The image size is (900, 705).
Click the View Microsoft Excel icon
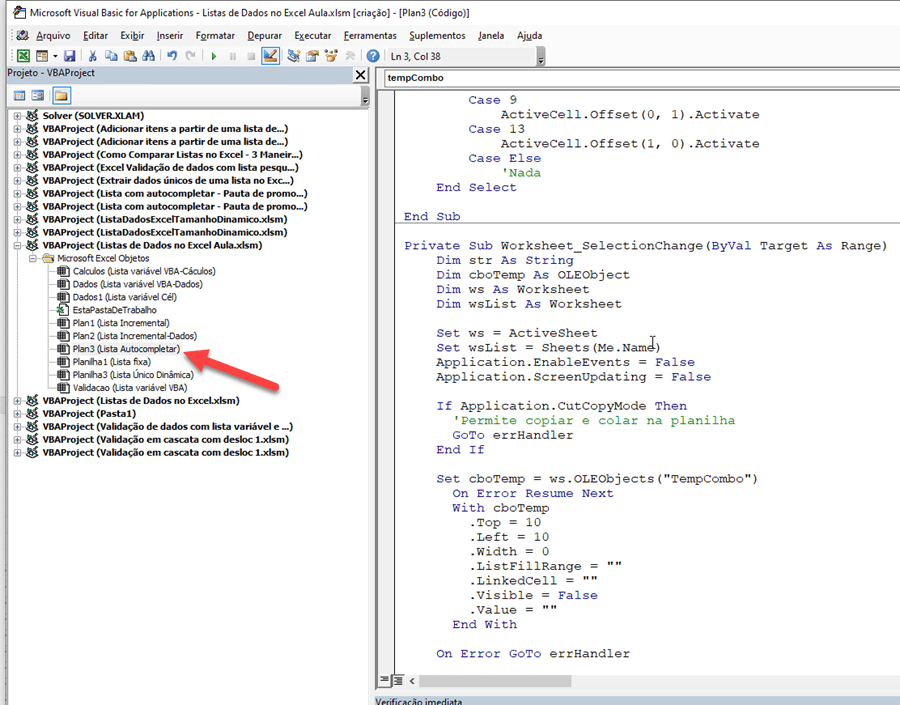coord(22,56)
